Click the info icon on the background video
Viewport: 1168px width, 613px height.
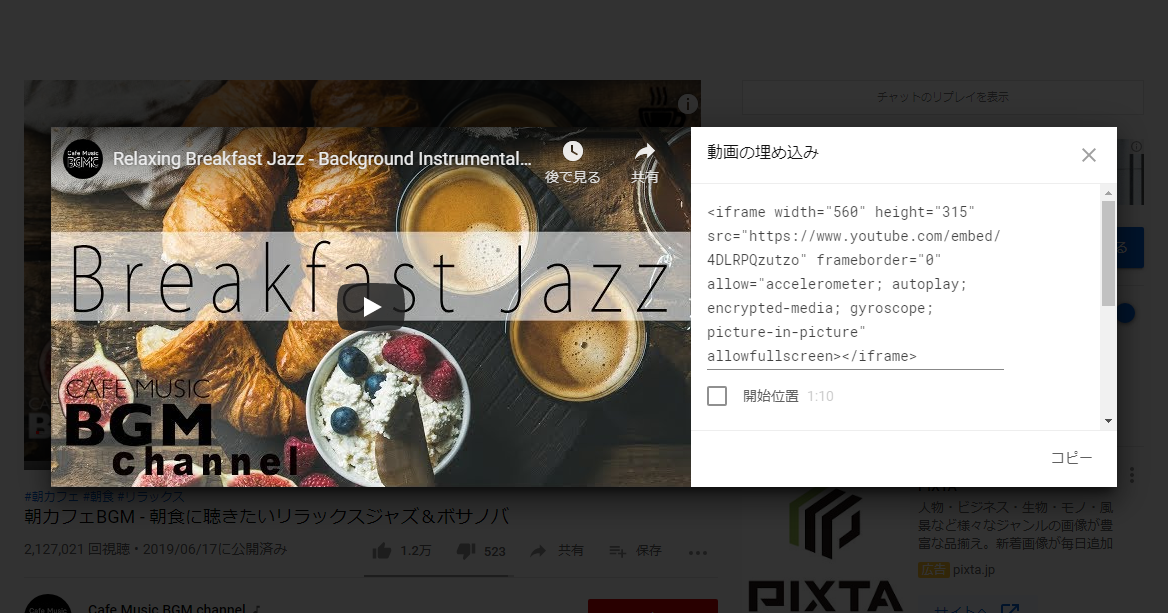pyautogui.click(x=688, y=104)
